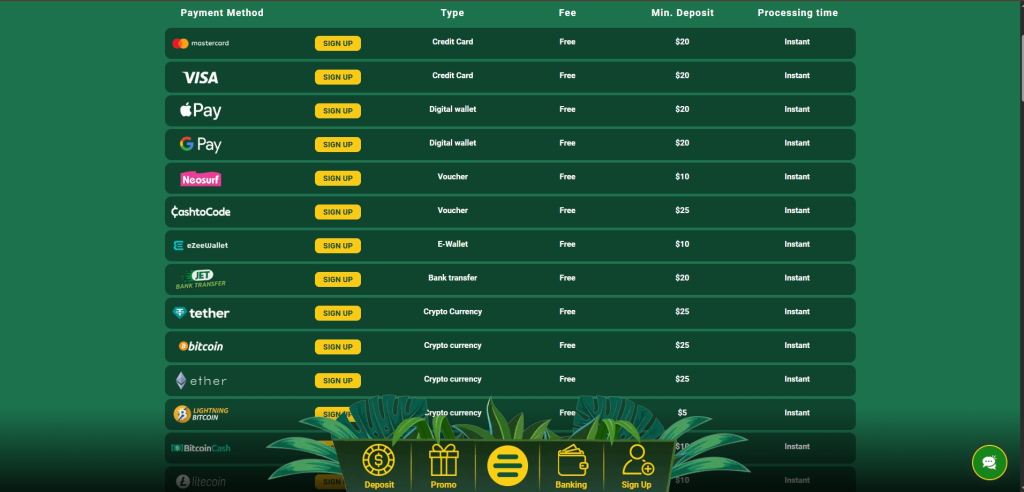
Task: Click 'Free' in the ether row
Action: (x=568, y=379)
